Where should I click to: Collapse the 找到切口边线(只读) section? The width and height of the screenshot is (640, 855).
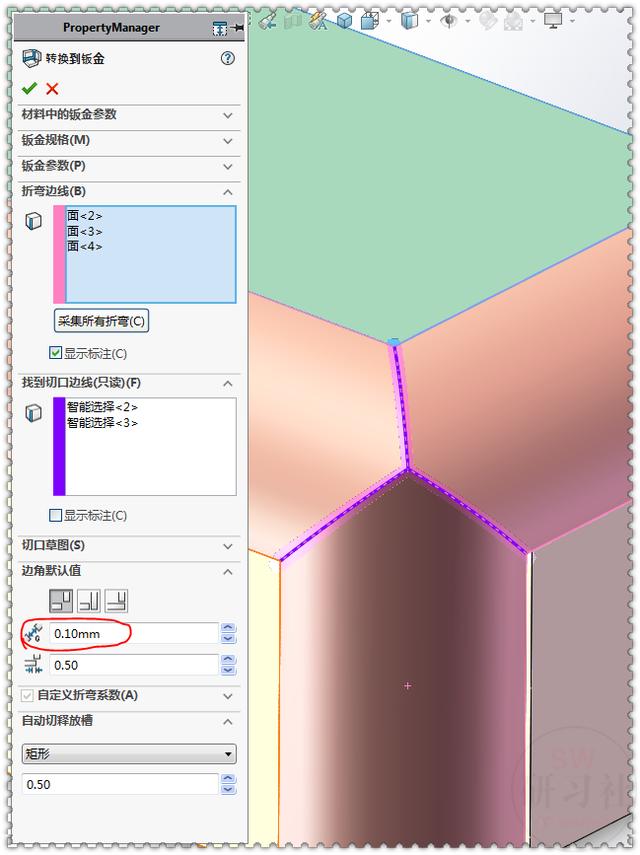pyautogui.click(x=228, y=383)
